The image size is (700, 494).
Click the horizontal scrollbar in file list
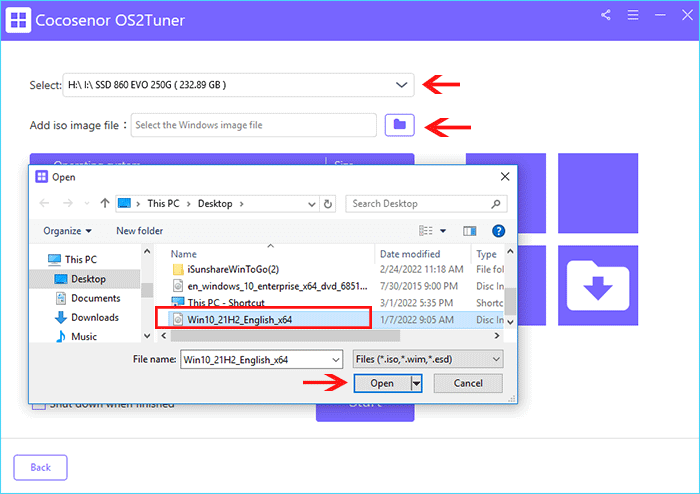point(286,336)
